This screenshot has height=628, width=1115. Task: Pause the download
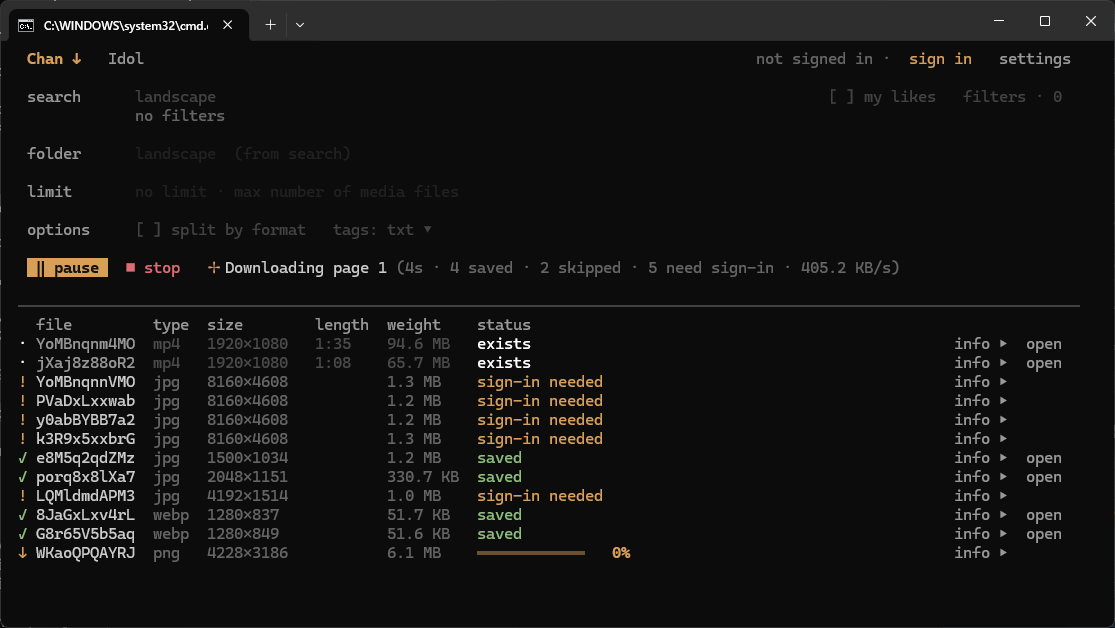[68, 268]
